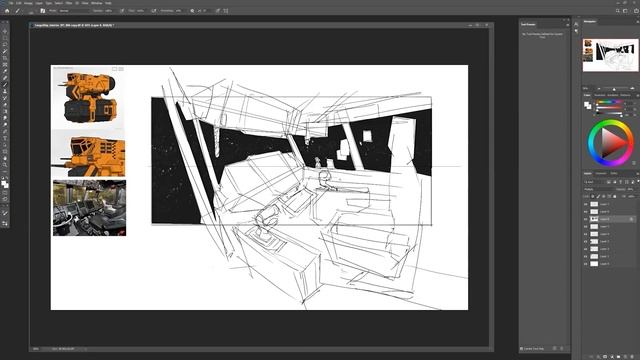This screenshot has height=360, width=640.
Task: Open the brush preset picker dropdown
Action: [31, 11]
